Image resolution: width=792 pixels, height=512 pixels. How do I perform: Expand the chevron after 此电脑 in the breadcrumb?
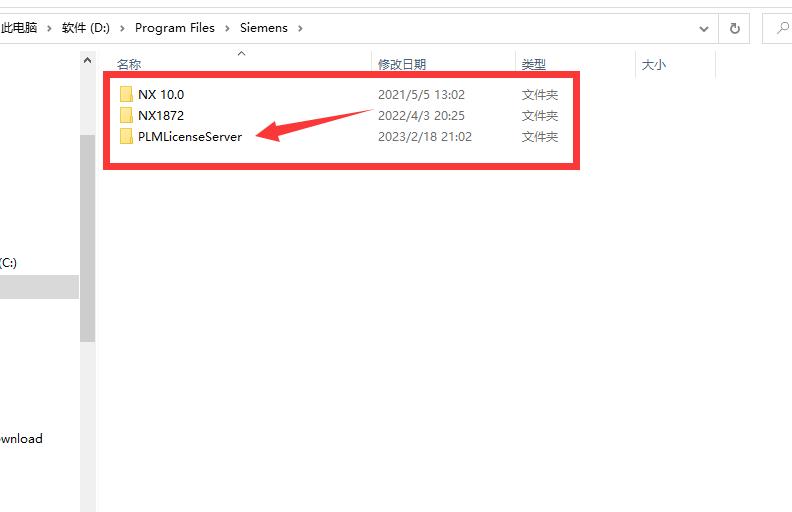tap(49, 28)
